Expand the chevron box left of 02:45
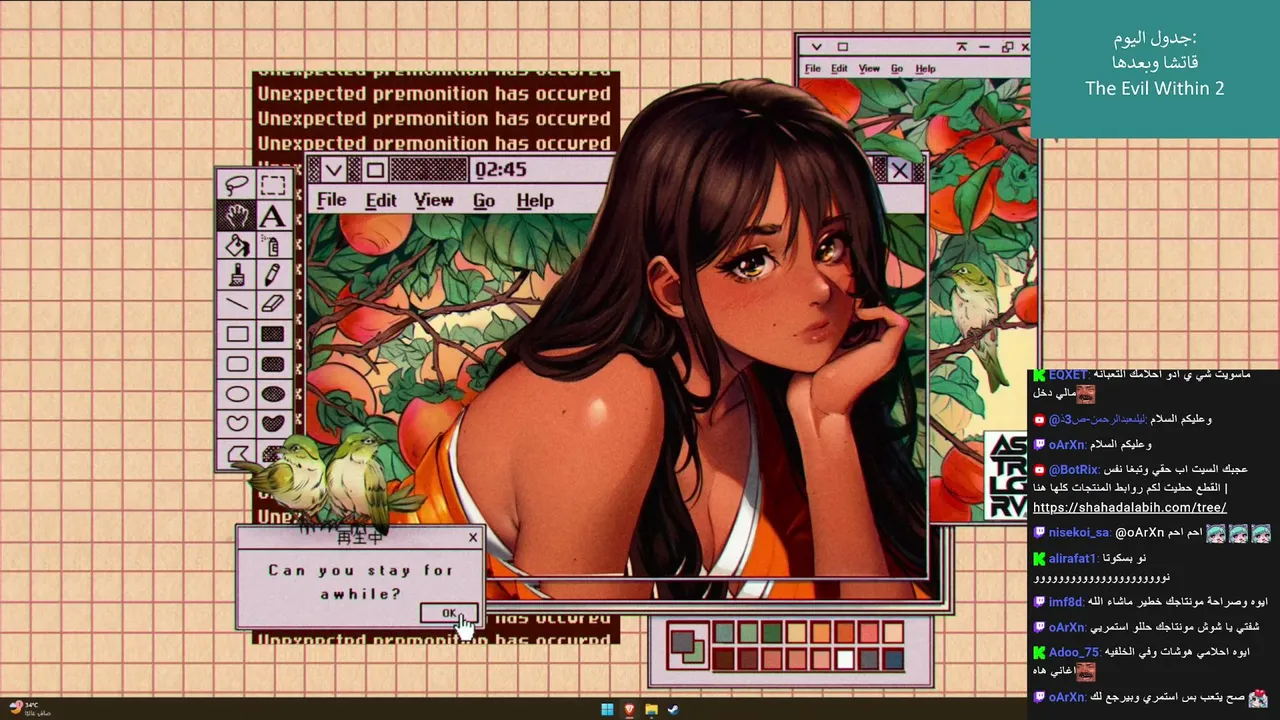This screenshot has height=720, width=1280. coord(334,170)
